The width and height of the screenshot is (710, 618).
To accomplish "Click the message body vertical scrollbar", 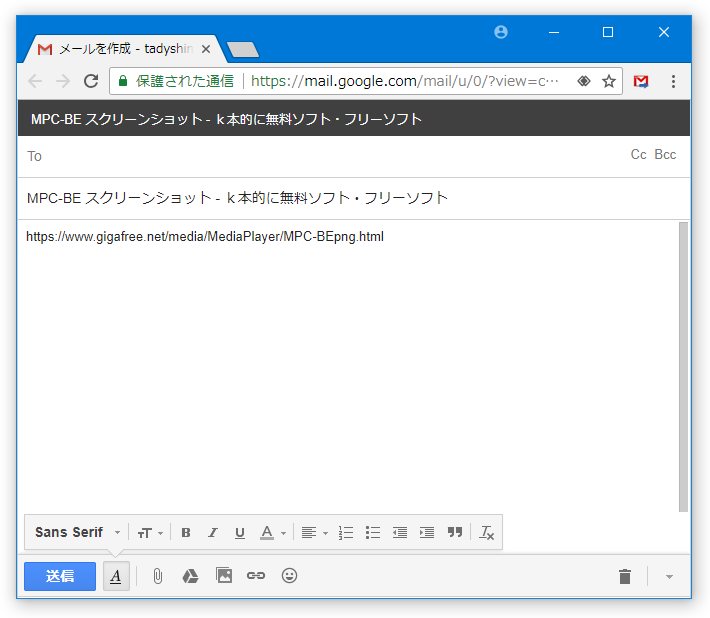I will pos(683,367).
